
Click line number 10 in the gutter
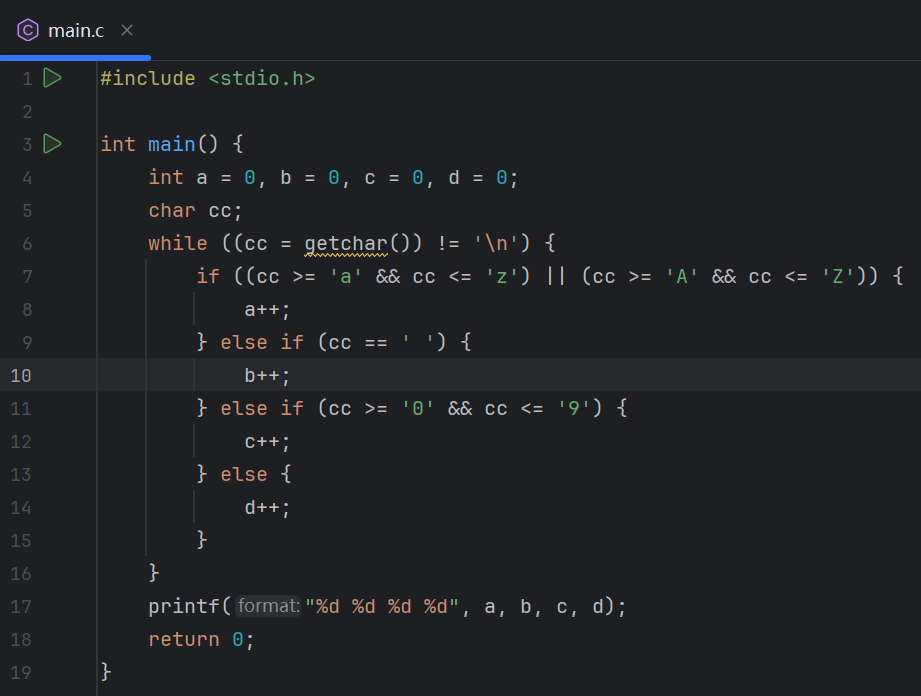click(x=21, y=375)
